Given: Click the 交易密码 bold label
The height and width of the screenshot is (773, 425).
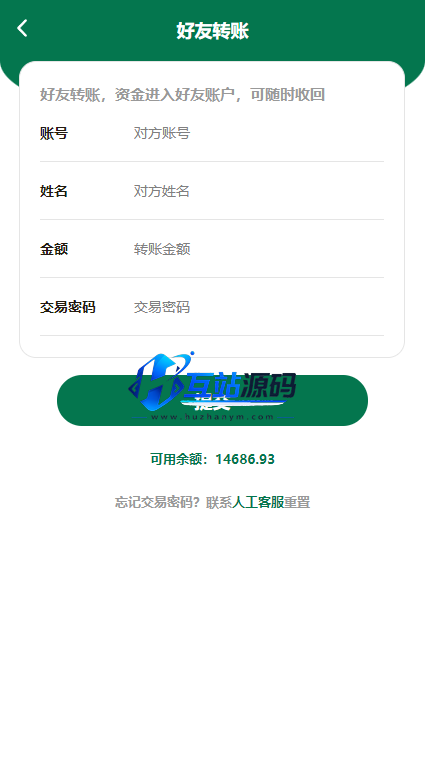Looking at the screenshot, I should pyautogui.click(x=68, y=307).
